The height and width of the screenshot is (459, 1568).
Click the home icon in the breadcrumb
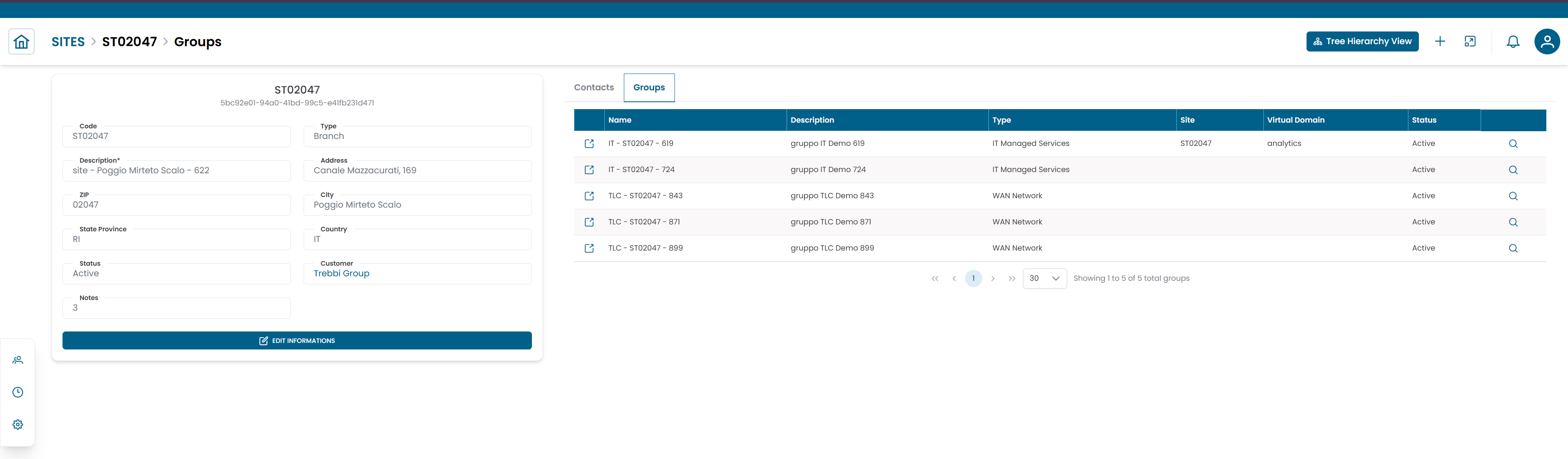coord(21,41)
